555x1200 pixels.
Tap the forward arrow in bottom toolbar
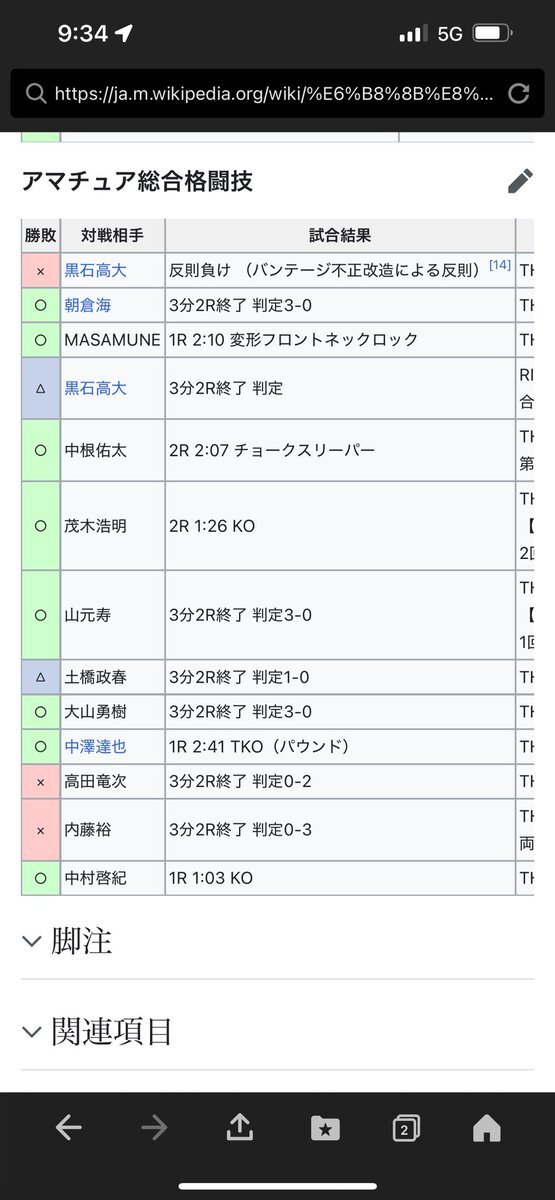point(154,1129)
